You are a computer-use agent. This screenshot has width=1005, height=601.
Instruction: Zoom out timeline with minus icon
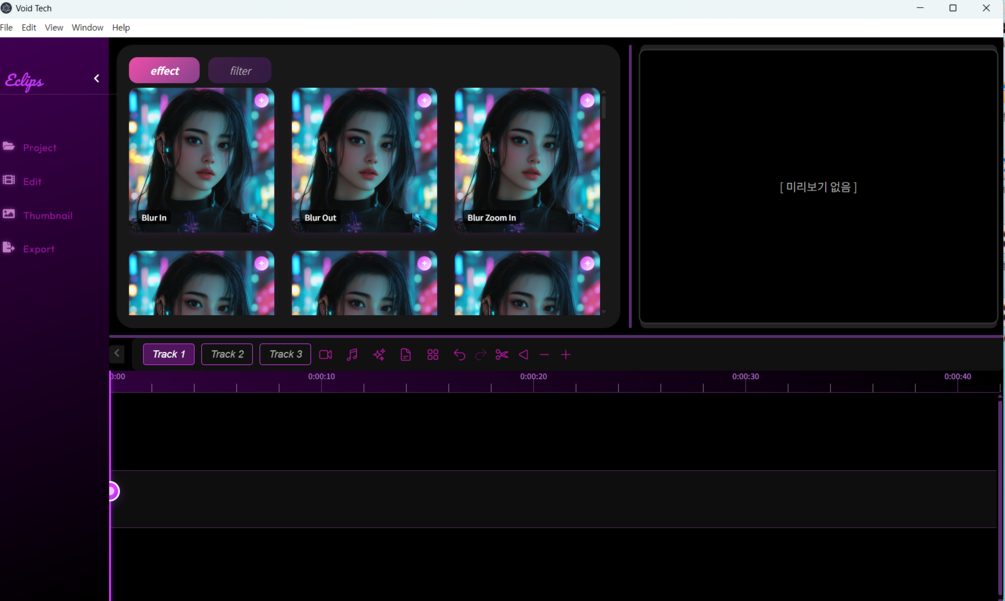[x=544, y=354]
